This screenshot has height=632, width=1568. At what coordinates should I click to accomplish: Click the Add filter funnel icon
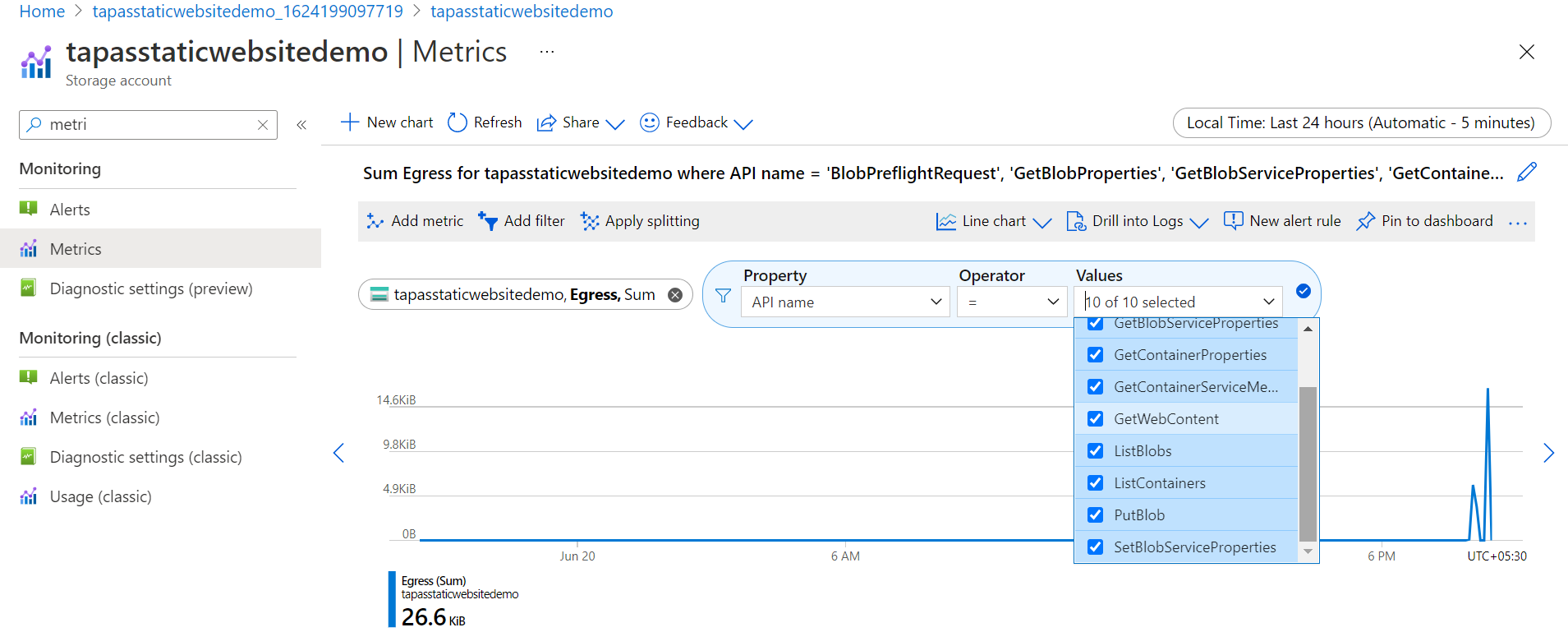point(488,221)
